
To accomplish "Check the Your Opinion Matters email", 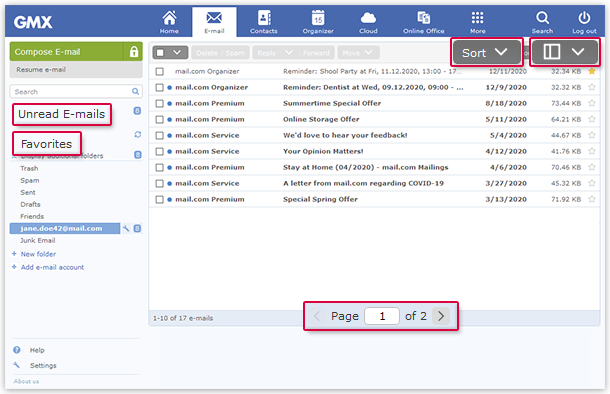I will tap(160, 151).
